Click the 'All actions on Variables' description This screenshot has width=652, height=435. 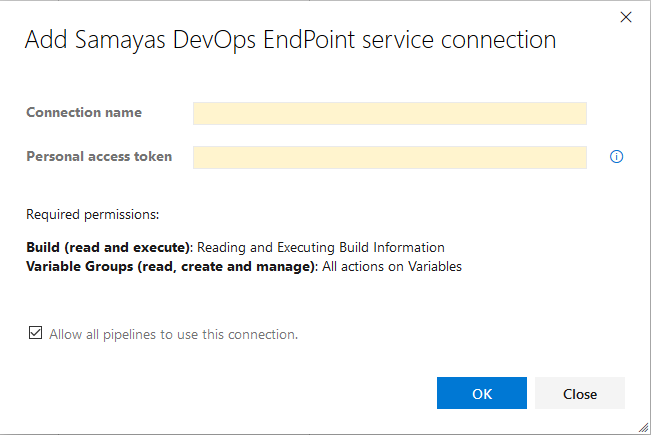pos(392,266)
